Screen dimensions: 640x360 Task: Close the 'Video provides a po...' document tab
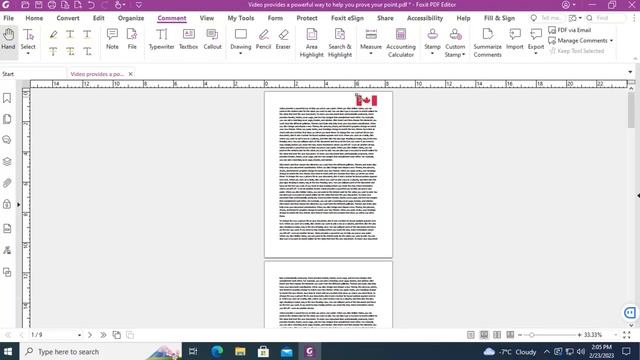pos(131,74)
